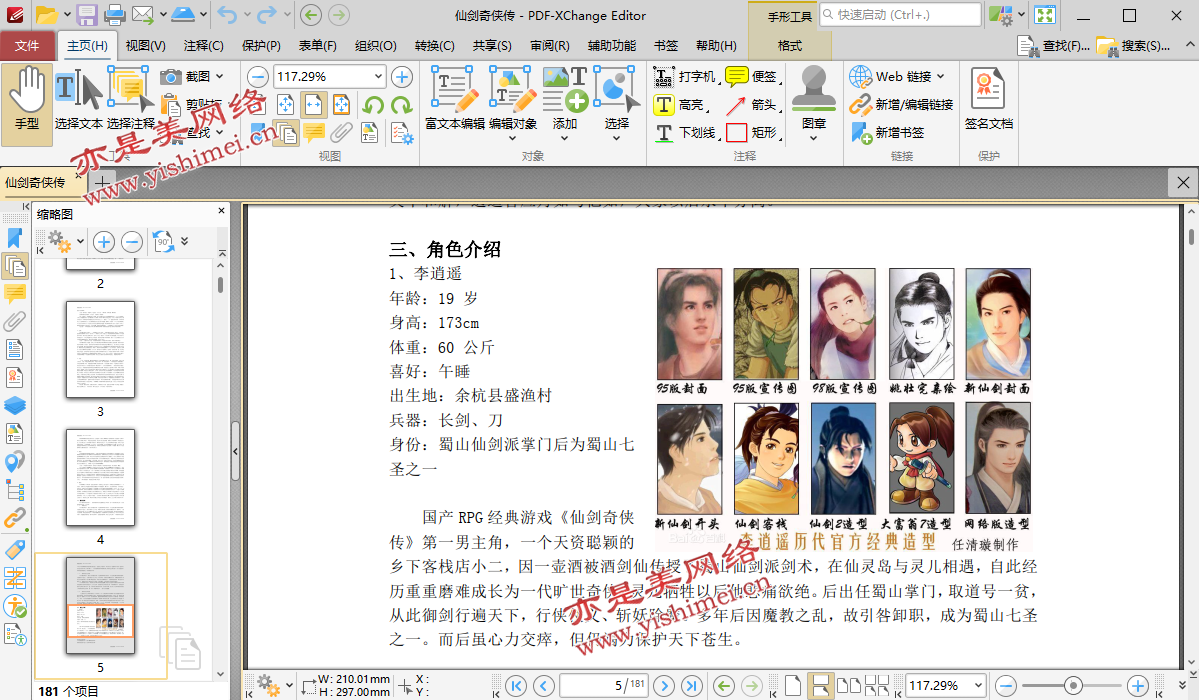1199x700 pixels.
Task: Enlarge thumbnails with the plus button
Action: pyautogui.click(x=104, y=243)
